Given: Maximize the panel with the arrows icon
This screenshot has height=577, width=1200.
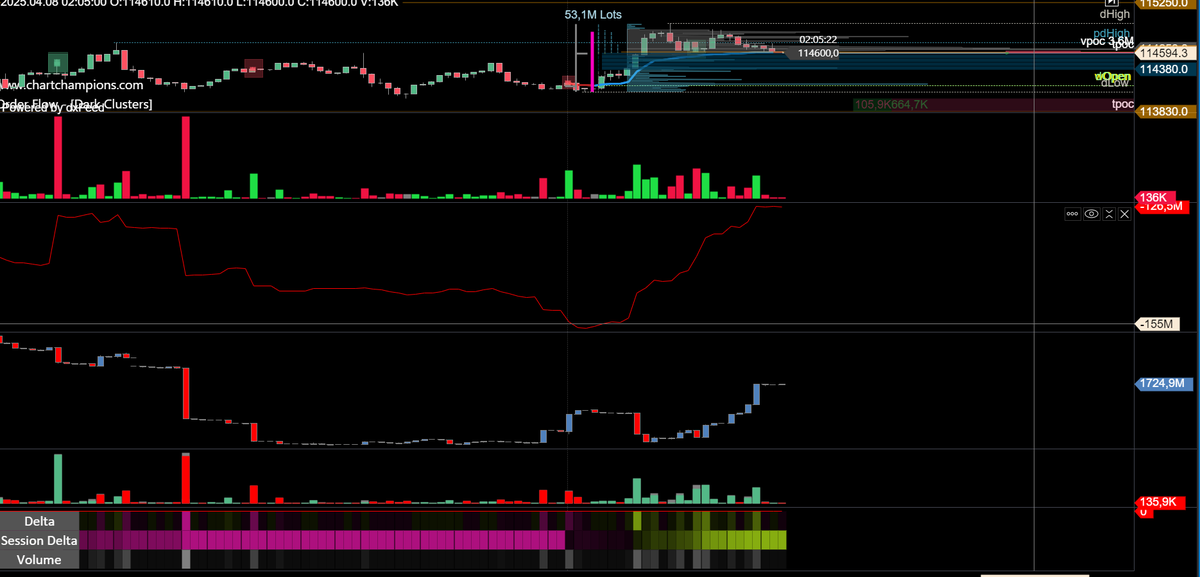Looking at the screenshot, I should tap(1108, 214).
